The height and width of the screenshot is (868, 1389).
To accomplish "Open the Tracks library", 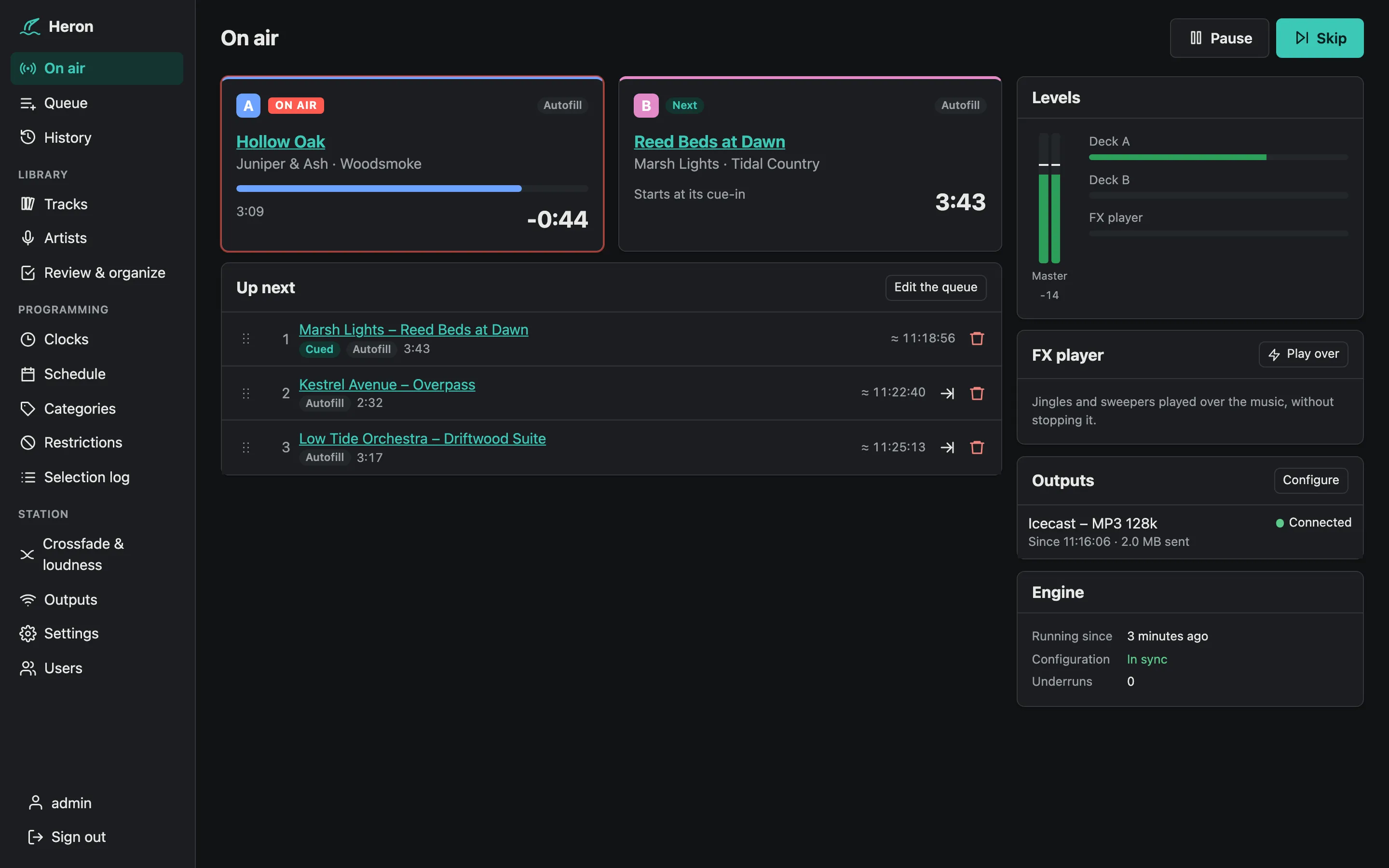I will tap(96, 204).
